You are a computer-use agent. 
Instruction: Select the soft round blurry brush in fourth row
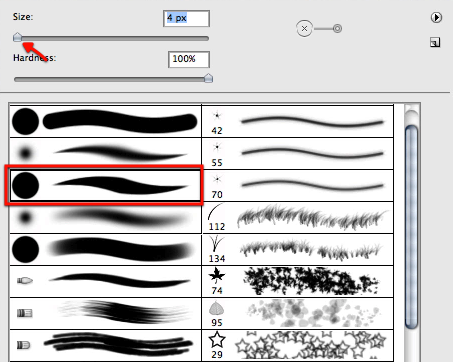pos(105,217)
